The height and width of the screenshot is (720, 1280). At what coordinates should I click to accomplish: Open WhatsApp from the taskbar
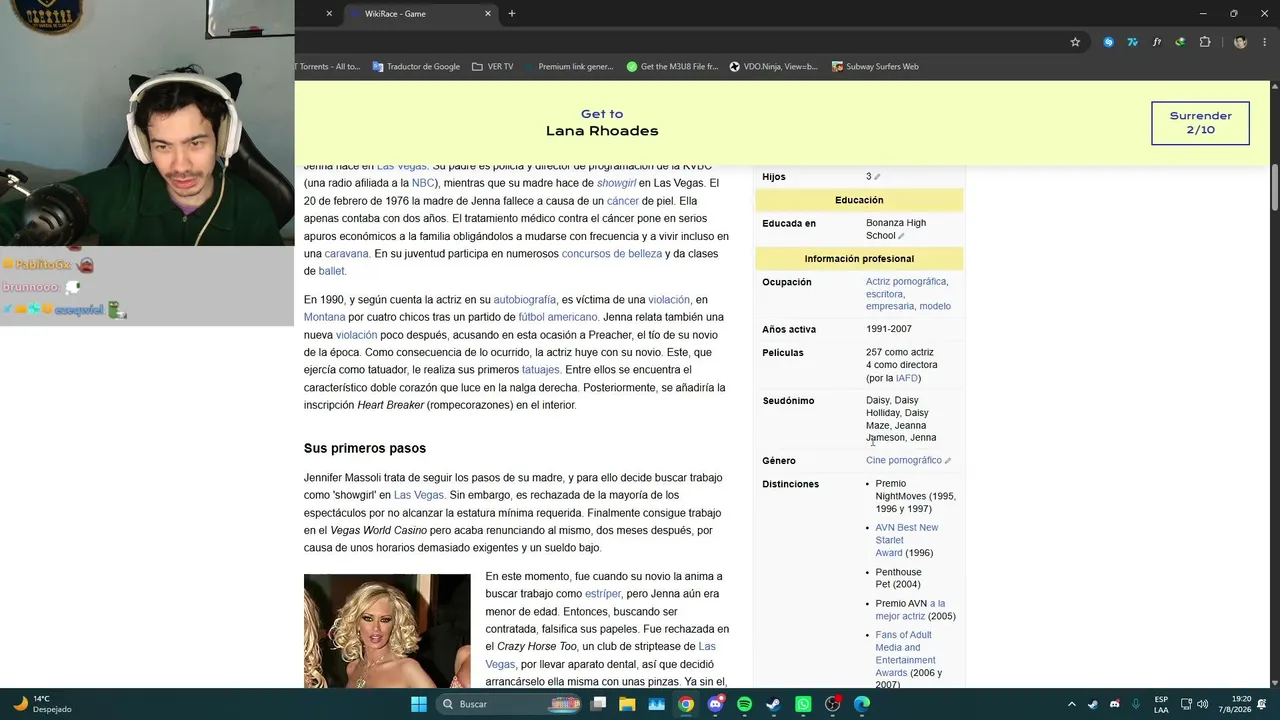click(x=803, y=704)
